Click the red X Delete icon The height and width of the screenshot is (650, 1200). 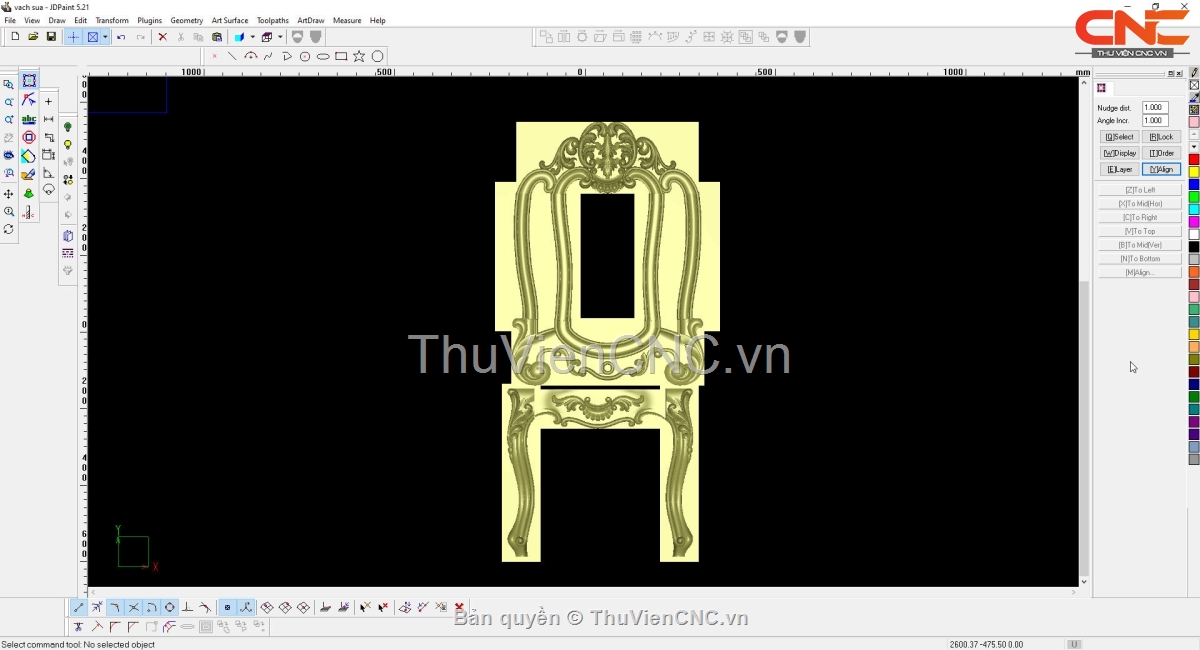(x=162, y=37)
